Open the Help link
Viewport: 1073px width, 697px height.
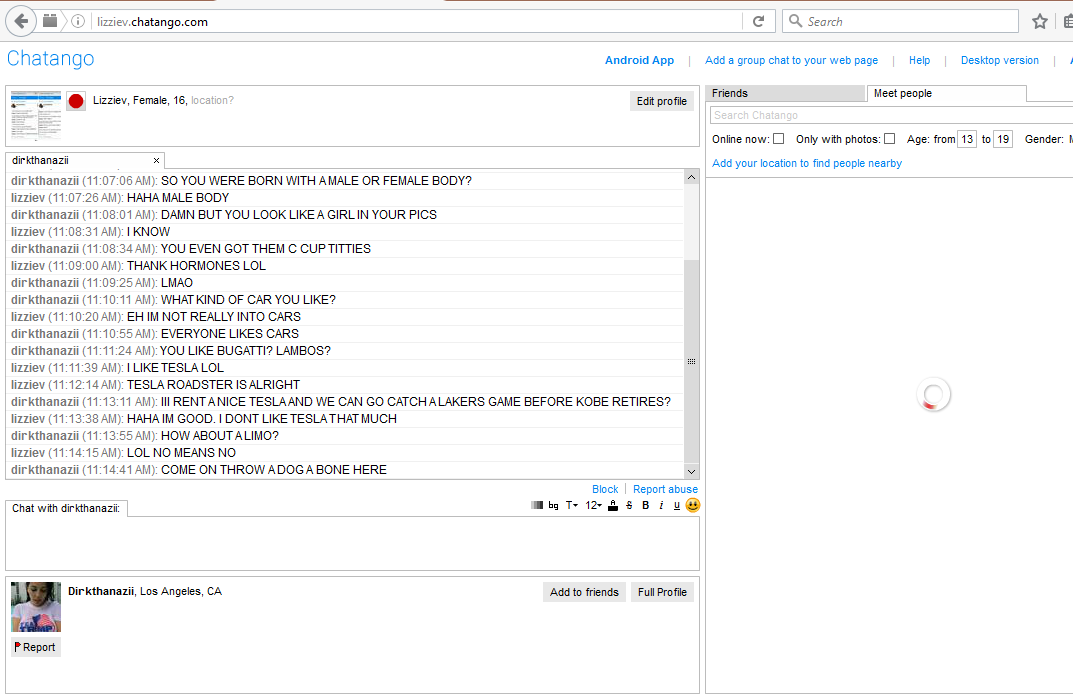[x=919, y=60]
